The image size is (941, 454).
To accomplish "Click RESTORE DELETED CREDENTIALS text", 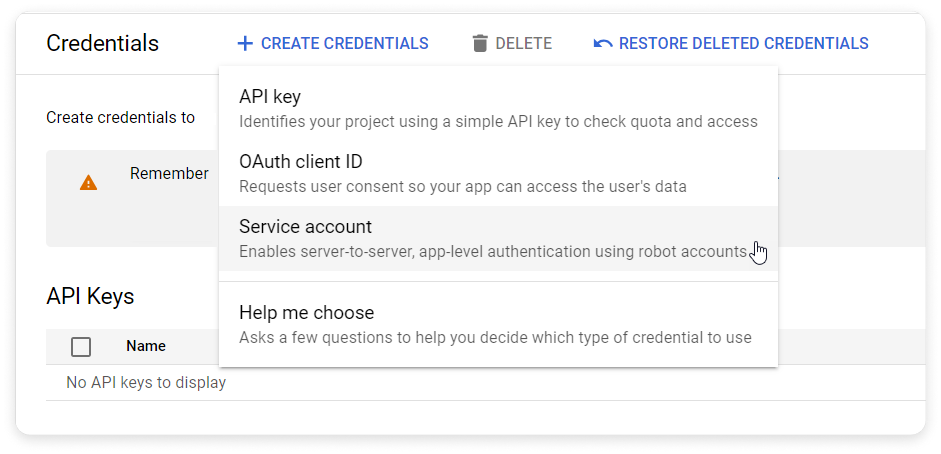I will click(x=744, y=43).
